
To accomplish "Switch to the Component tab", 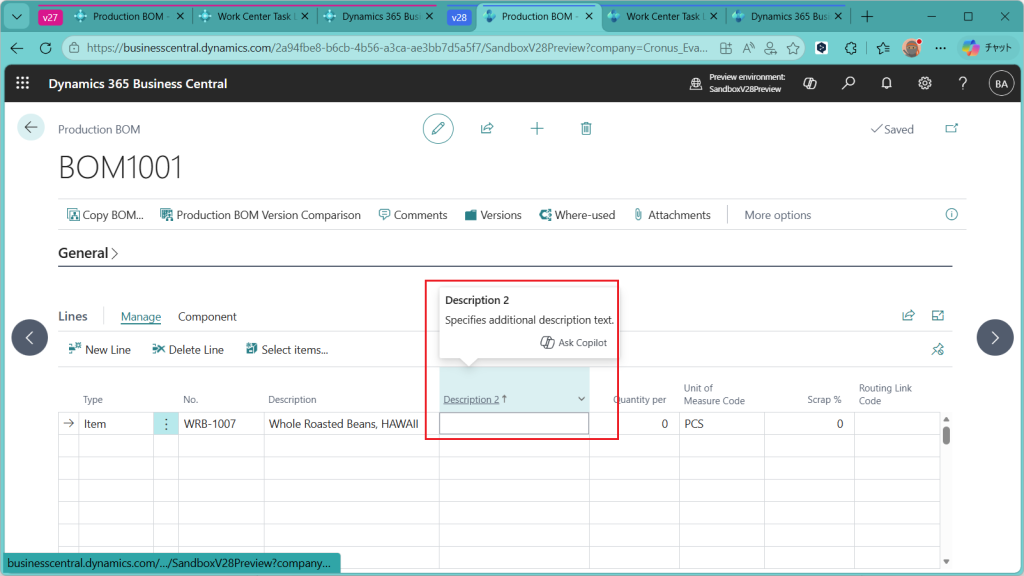I will 207,317.
